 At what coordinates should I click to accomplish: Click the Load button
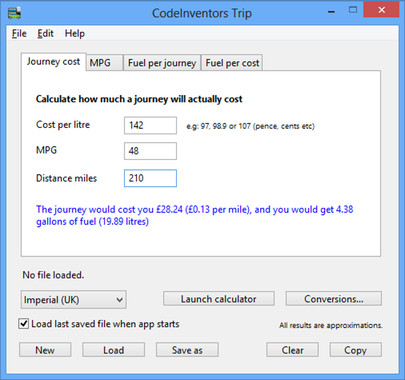[x=113, y=350]
